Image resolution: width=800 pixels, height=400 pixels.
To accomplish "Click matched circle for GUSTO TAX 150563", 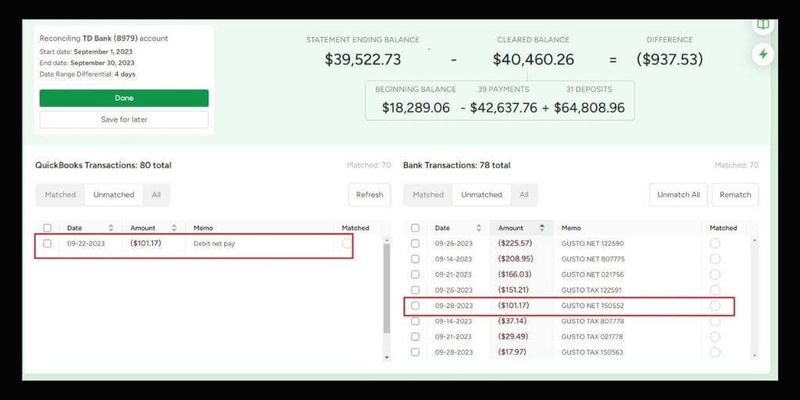I will click(715, 352).
